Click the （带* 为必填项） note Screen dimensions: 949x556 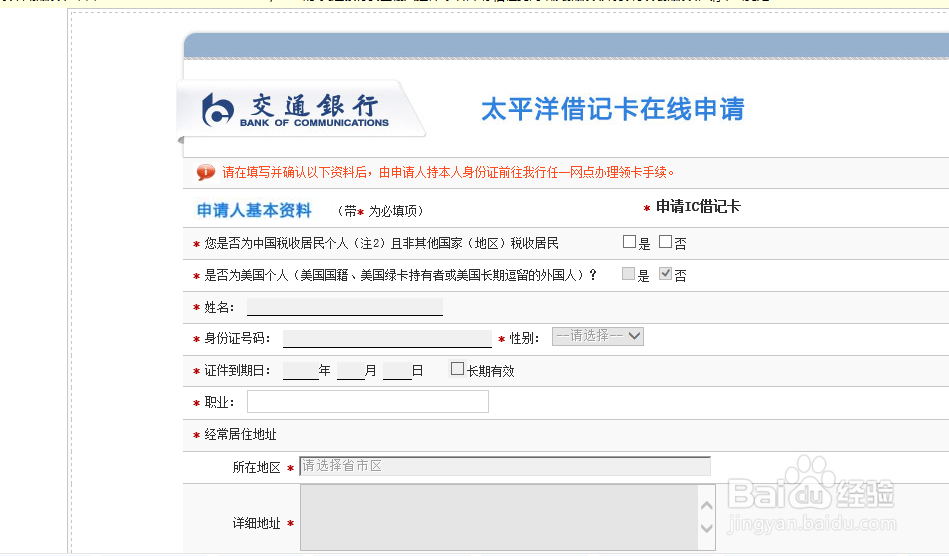coord(379,211)
